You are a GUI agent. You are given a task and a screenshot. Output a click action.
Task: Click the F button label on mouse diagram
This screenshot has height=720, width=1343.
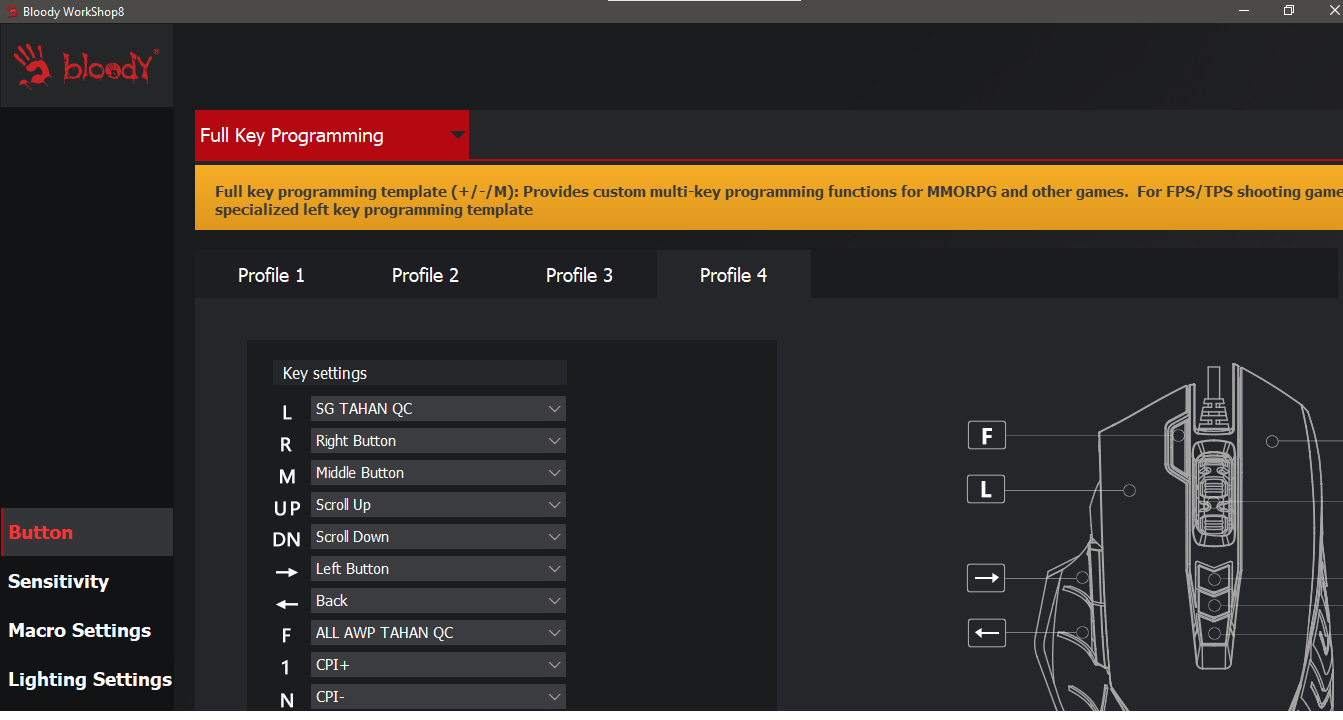click(986, 436)
